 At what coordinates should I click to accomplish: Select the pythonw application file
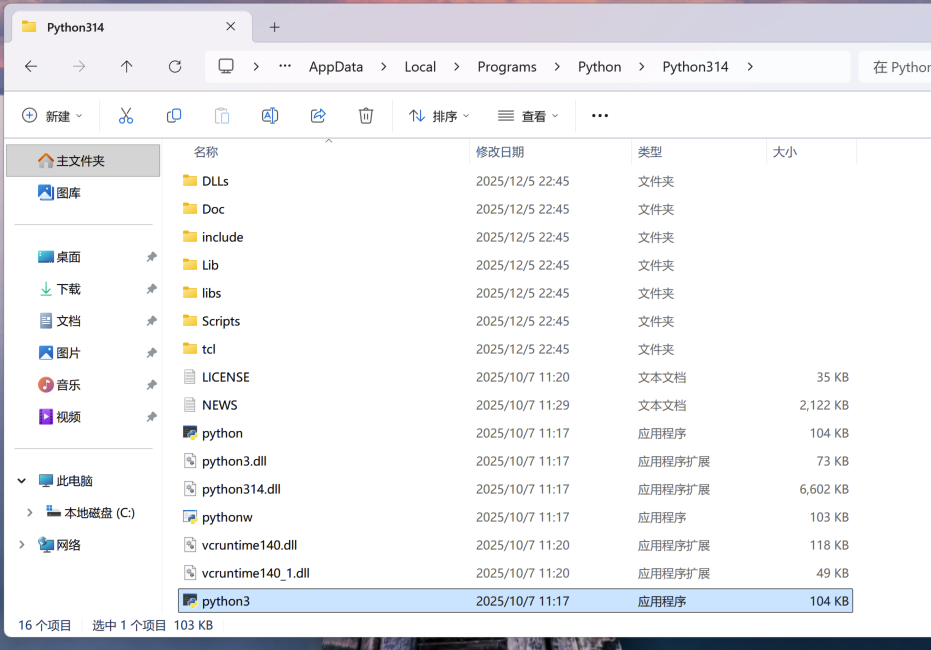[515, 517]
